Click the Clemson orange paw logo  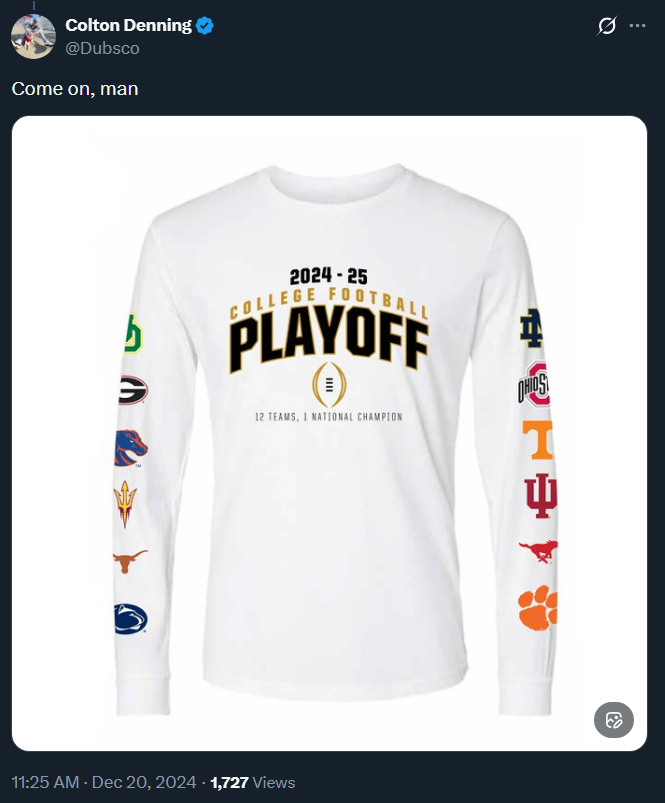(538, 607)
